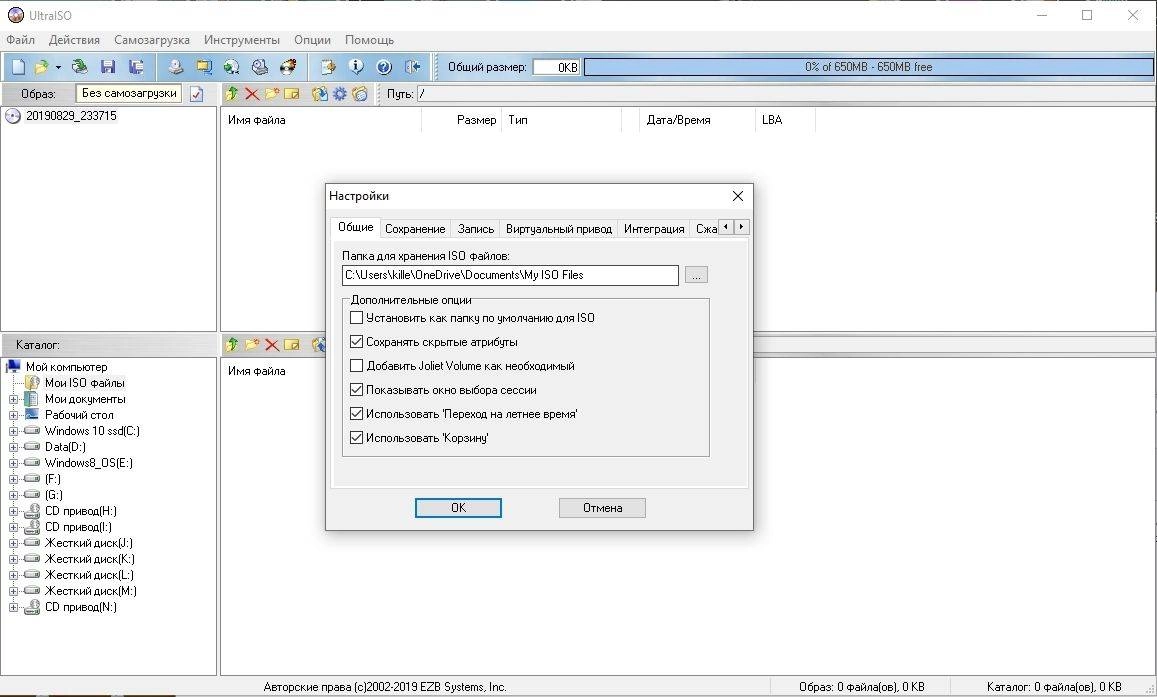Click New folder icon in the Каталог toolbar
The width and height of the screenshot is (1157, 697).
252,344
